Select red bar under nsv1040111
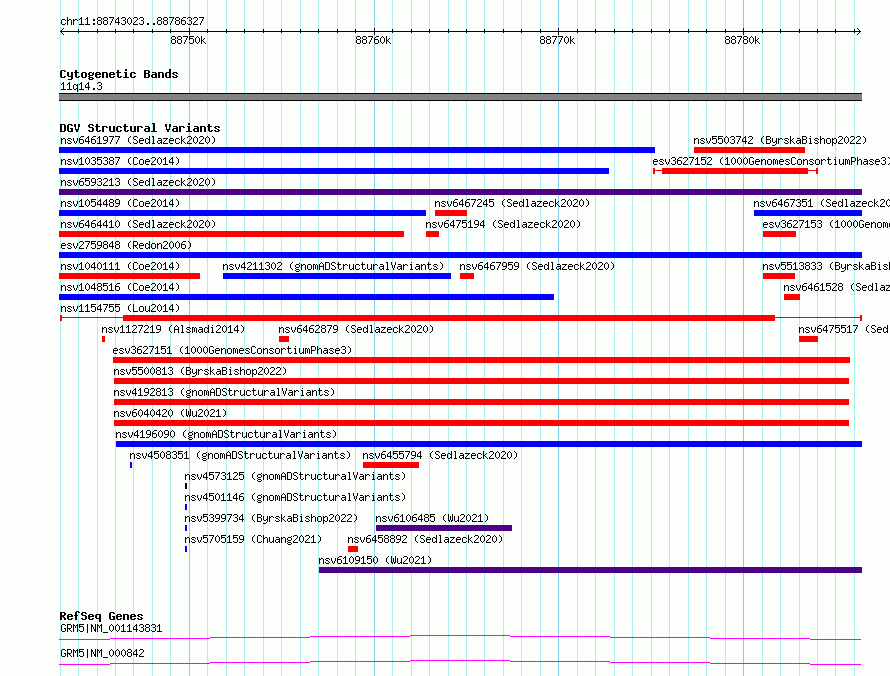Image resolution: width=890 pixels, height=676 pixels. [x=129, y=276]
